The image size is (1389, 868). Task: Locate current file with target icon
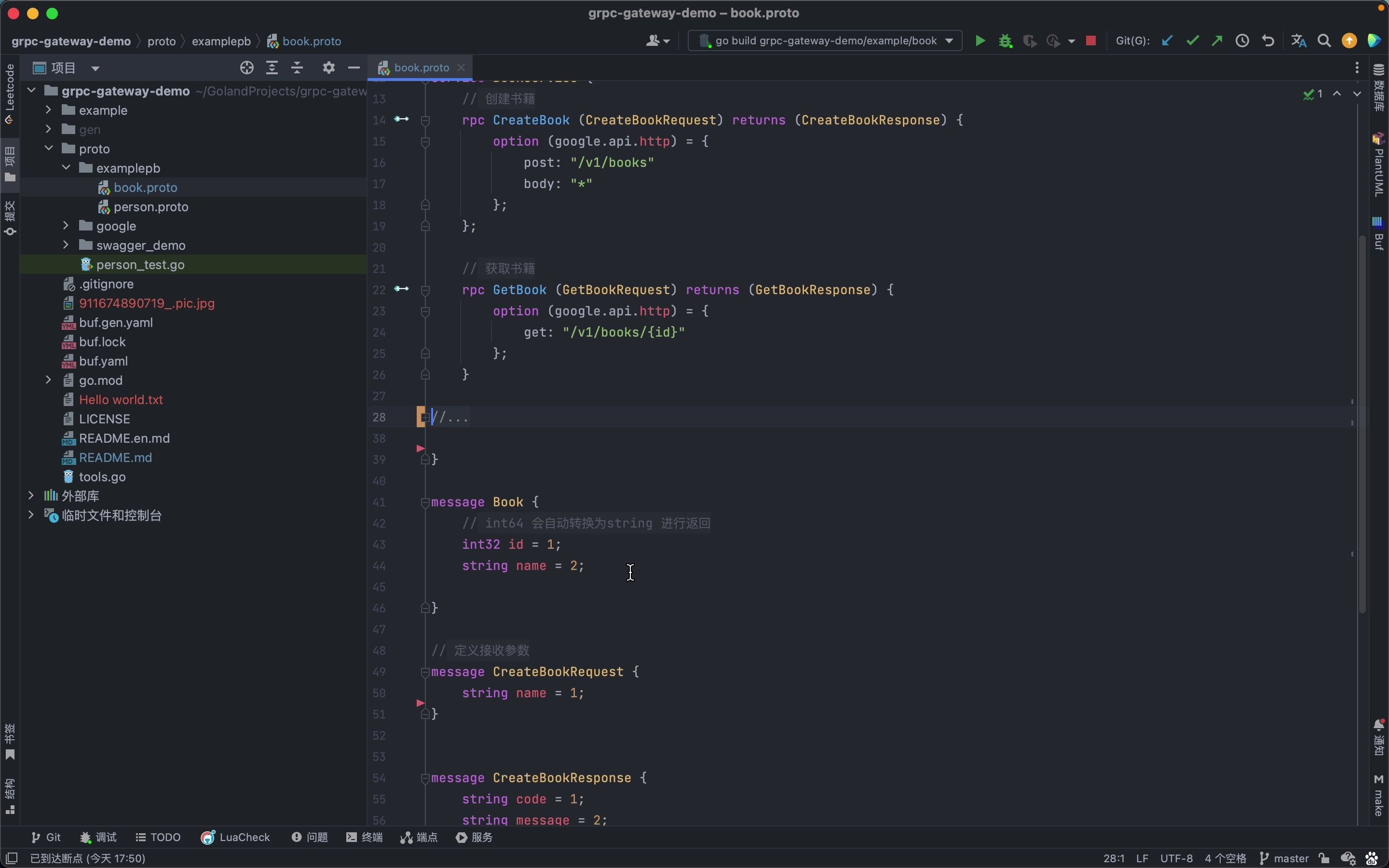point(247,68)
